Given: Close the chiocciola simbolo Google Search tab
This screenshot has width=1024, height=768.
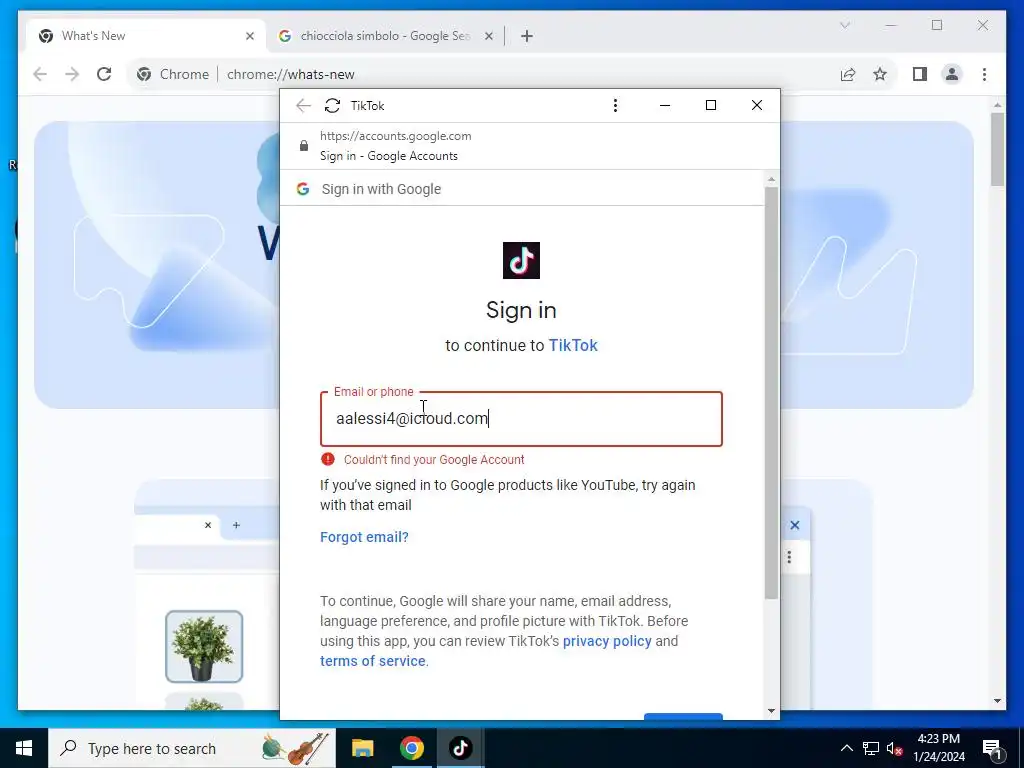Looking at the screenshot, I should pyautogui.click(x=488, y=36).
